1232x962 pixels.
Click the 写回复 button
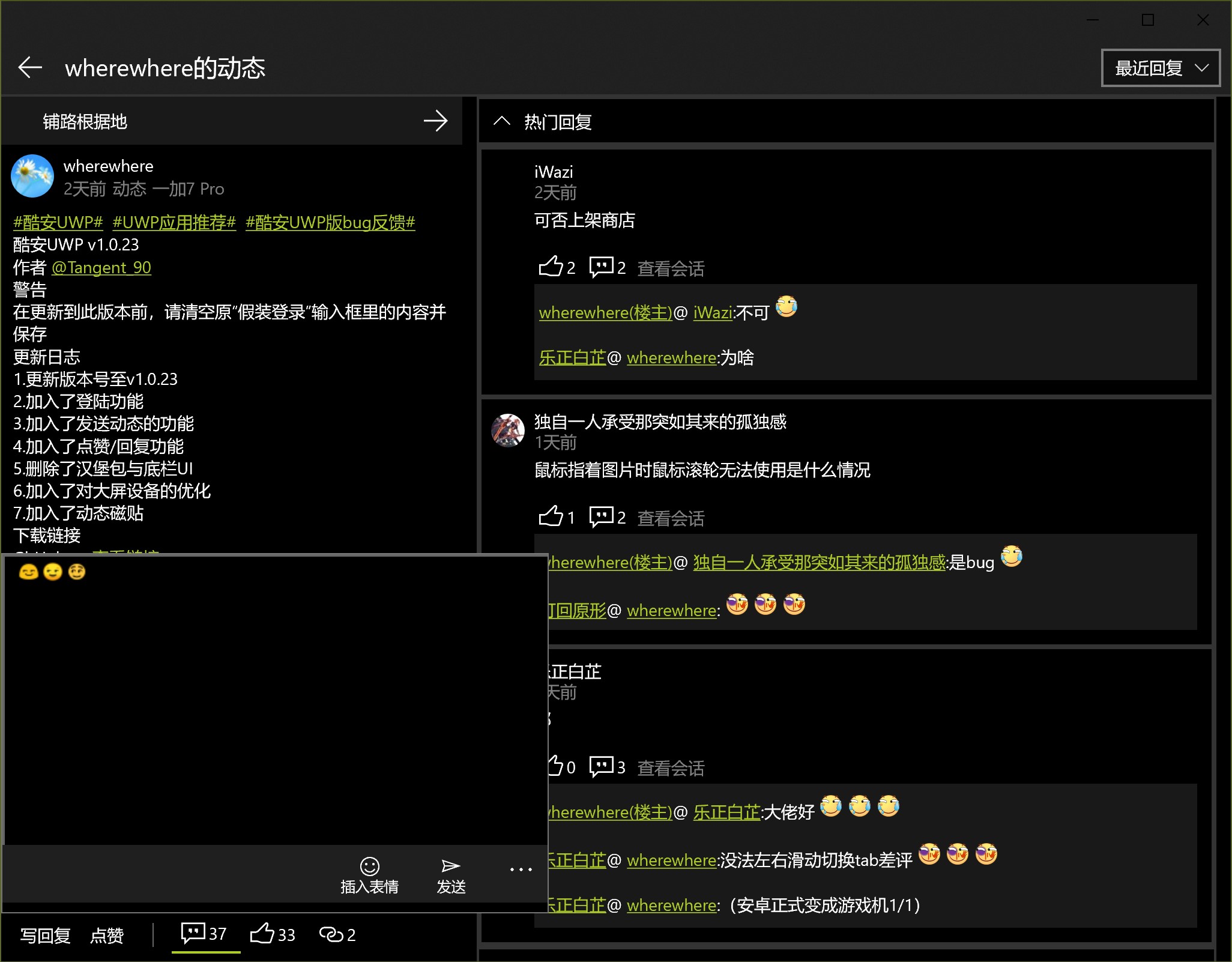46,935
